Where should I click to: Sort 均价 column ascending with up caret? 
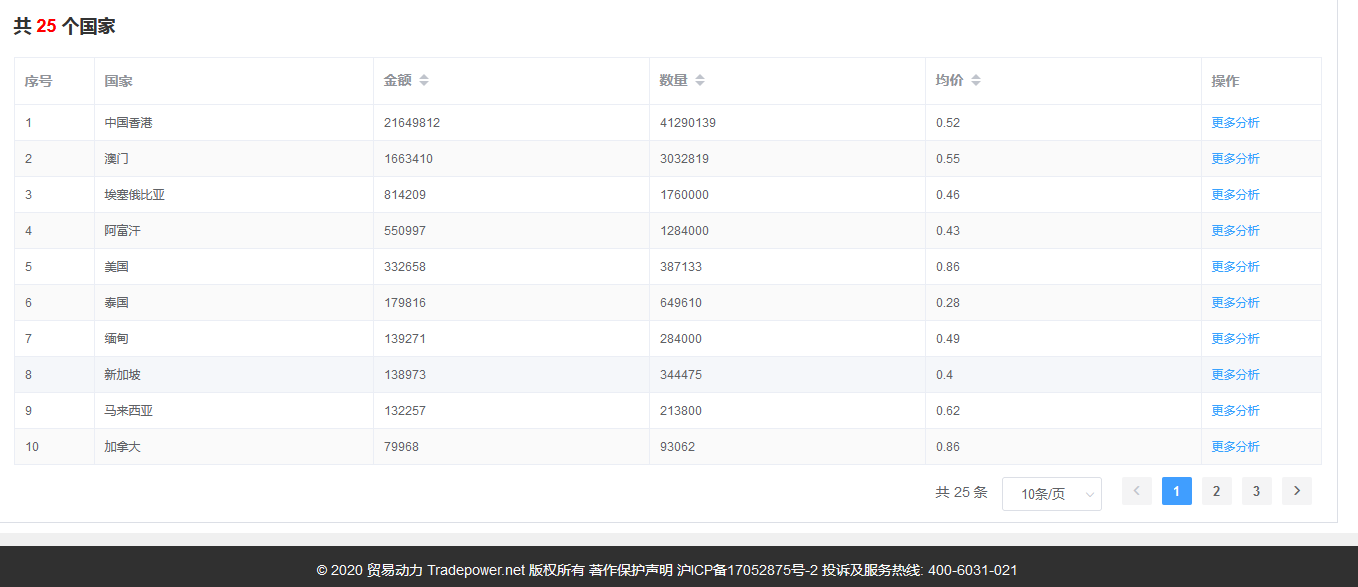(975, 76)
